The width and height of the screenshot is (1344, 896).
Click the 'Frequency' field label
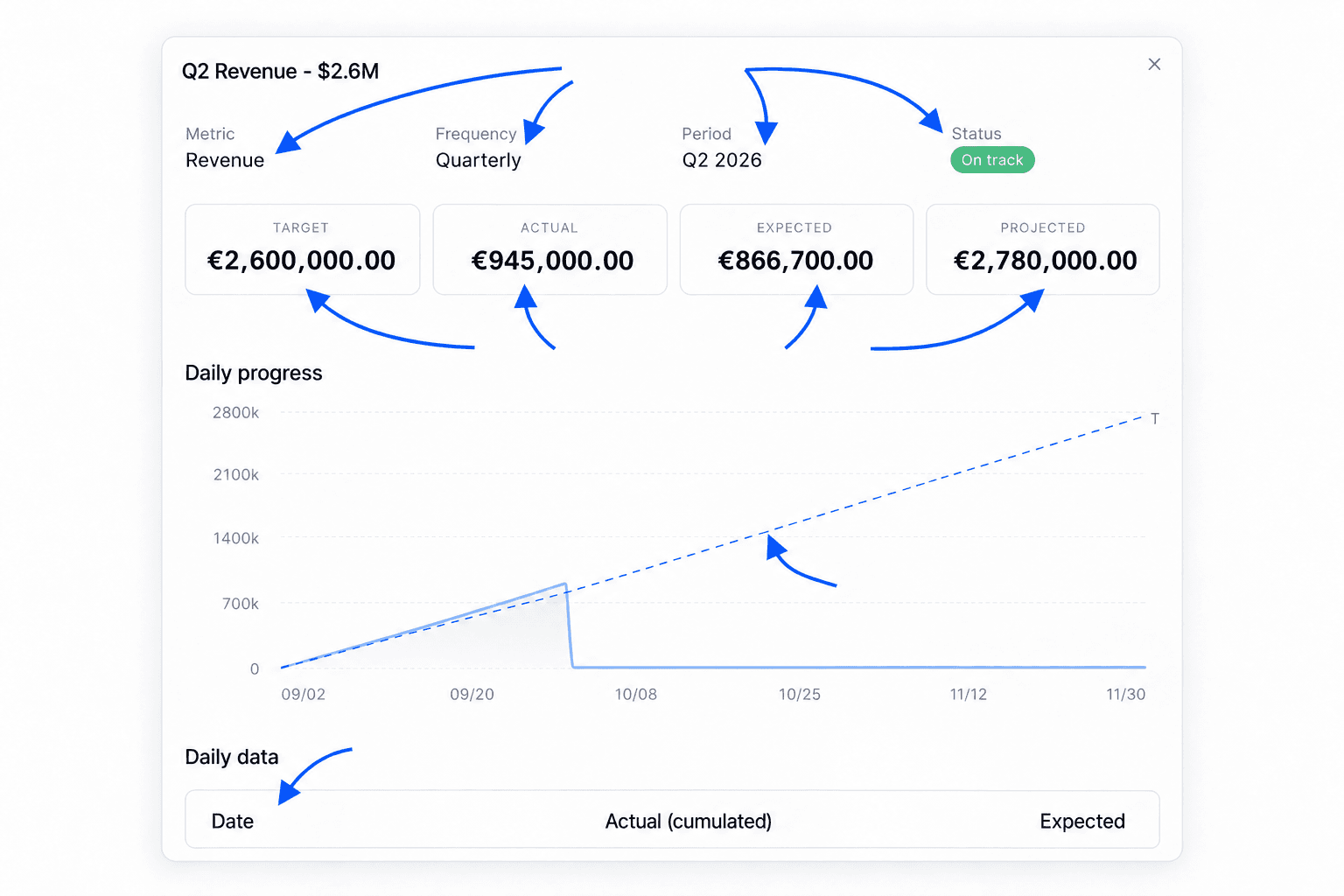[x=476, y=134]
